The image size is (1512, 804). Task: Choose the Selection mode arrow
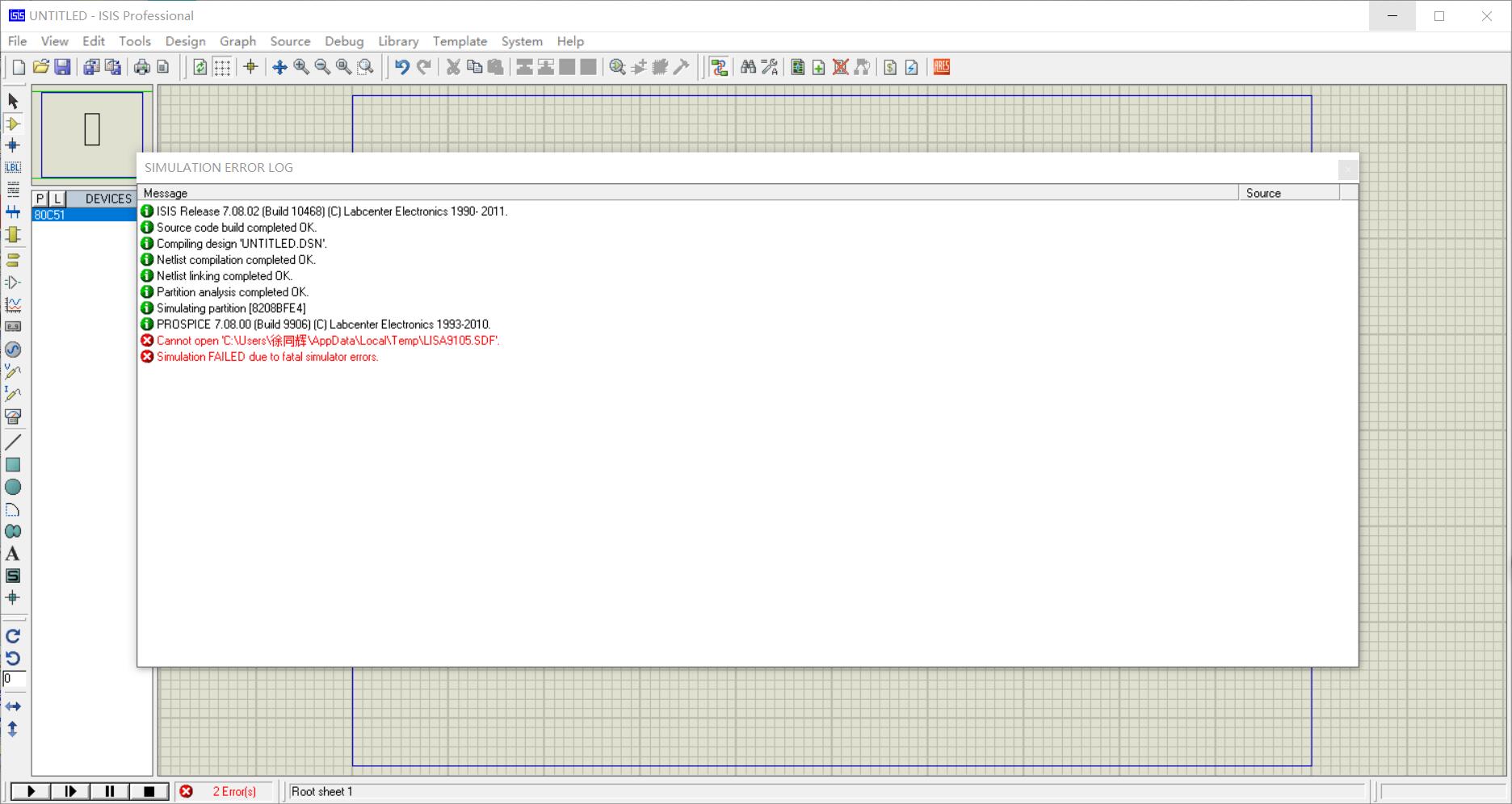click(13, 101)
